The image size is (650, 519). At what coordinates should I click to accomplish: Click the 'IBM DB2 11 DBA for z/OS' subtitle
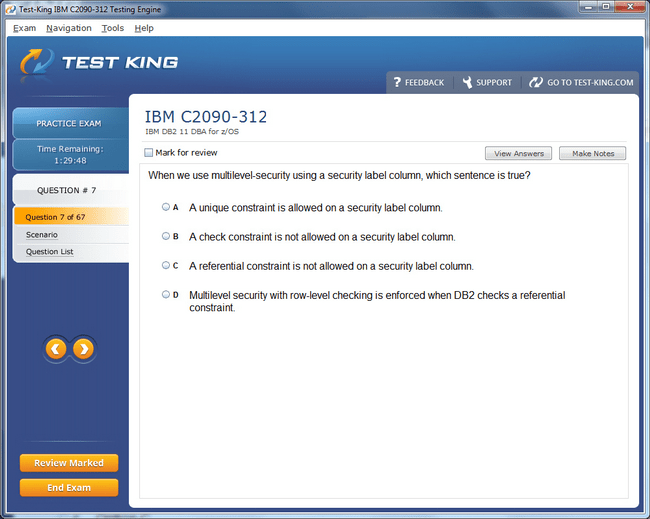click(192, 131)
